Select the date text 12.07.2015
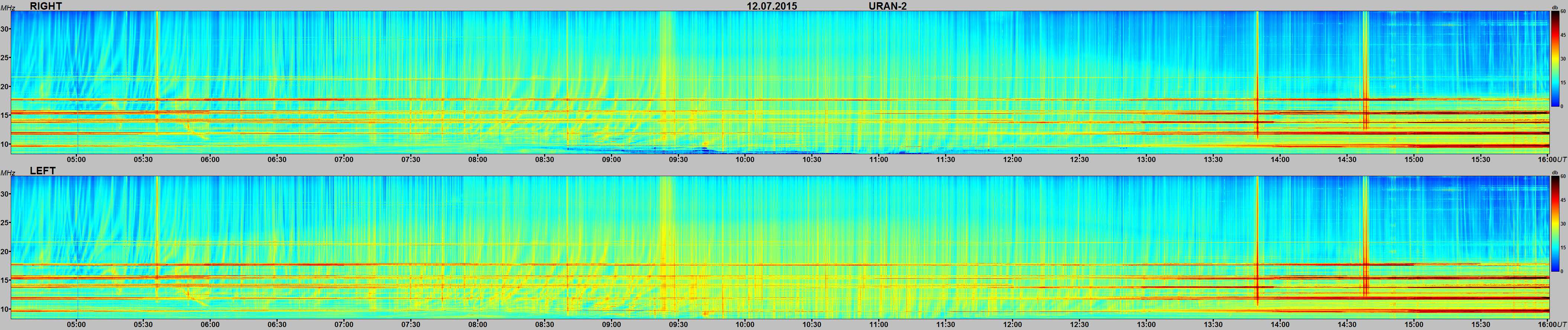 772,6
